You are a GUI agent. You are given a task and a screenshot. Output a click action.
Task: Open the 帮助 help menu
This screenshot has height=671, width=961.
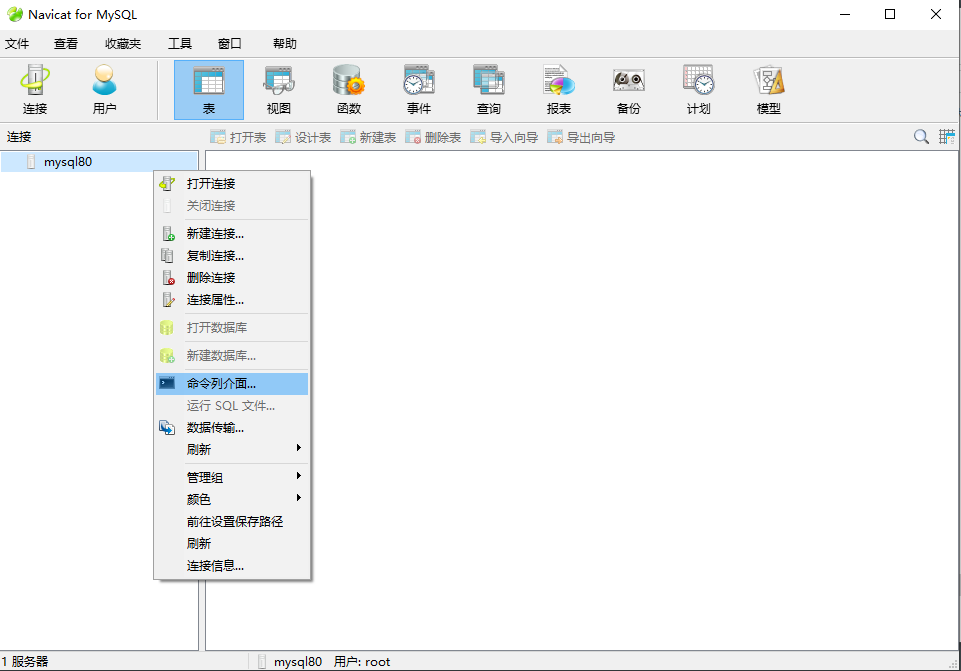pos(284,44)
